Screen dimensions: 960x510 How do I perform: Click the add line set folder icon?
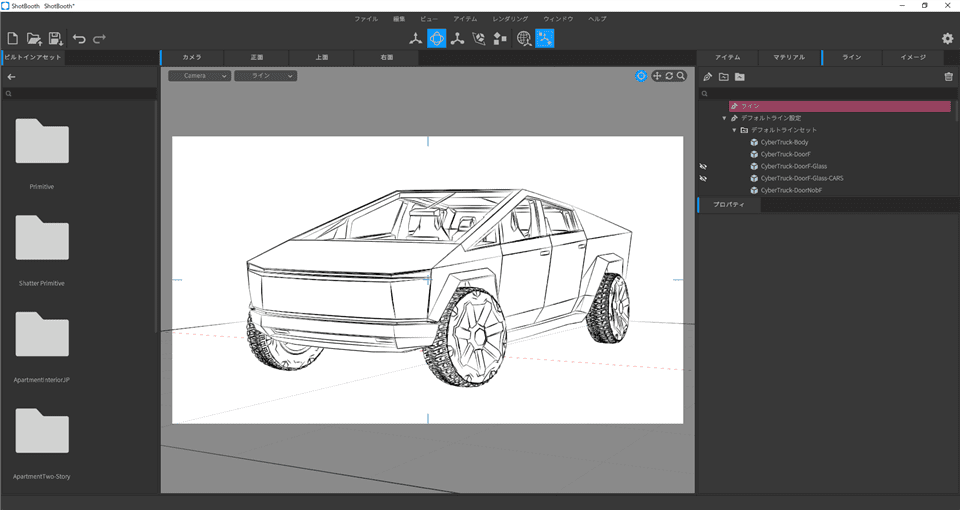(x=724, y=77)
